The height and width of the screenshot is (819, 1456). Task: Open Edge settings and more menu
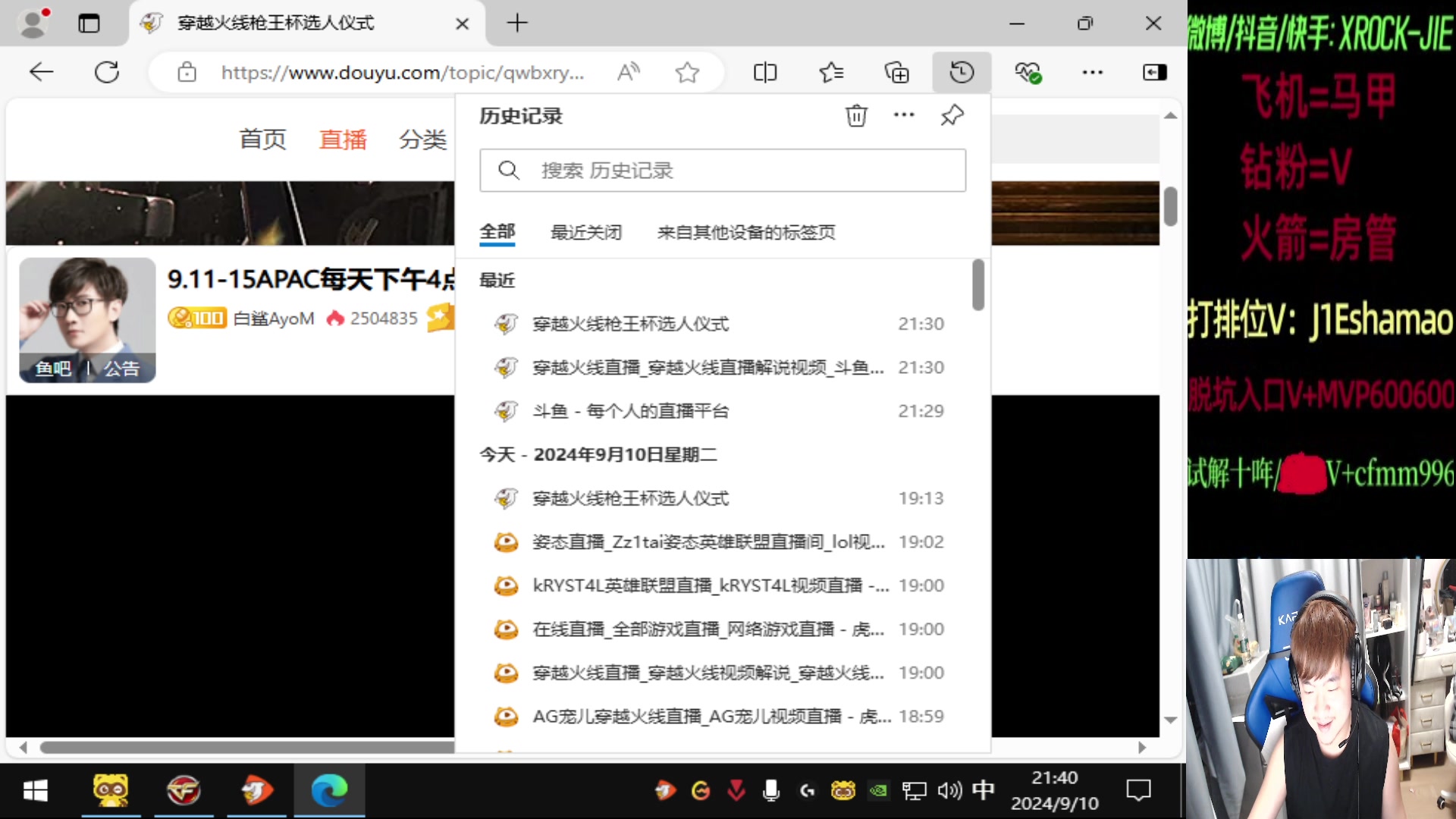(1092, 72)
